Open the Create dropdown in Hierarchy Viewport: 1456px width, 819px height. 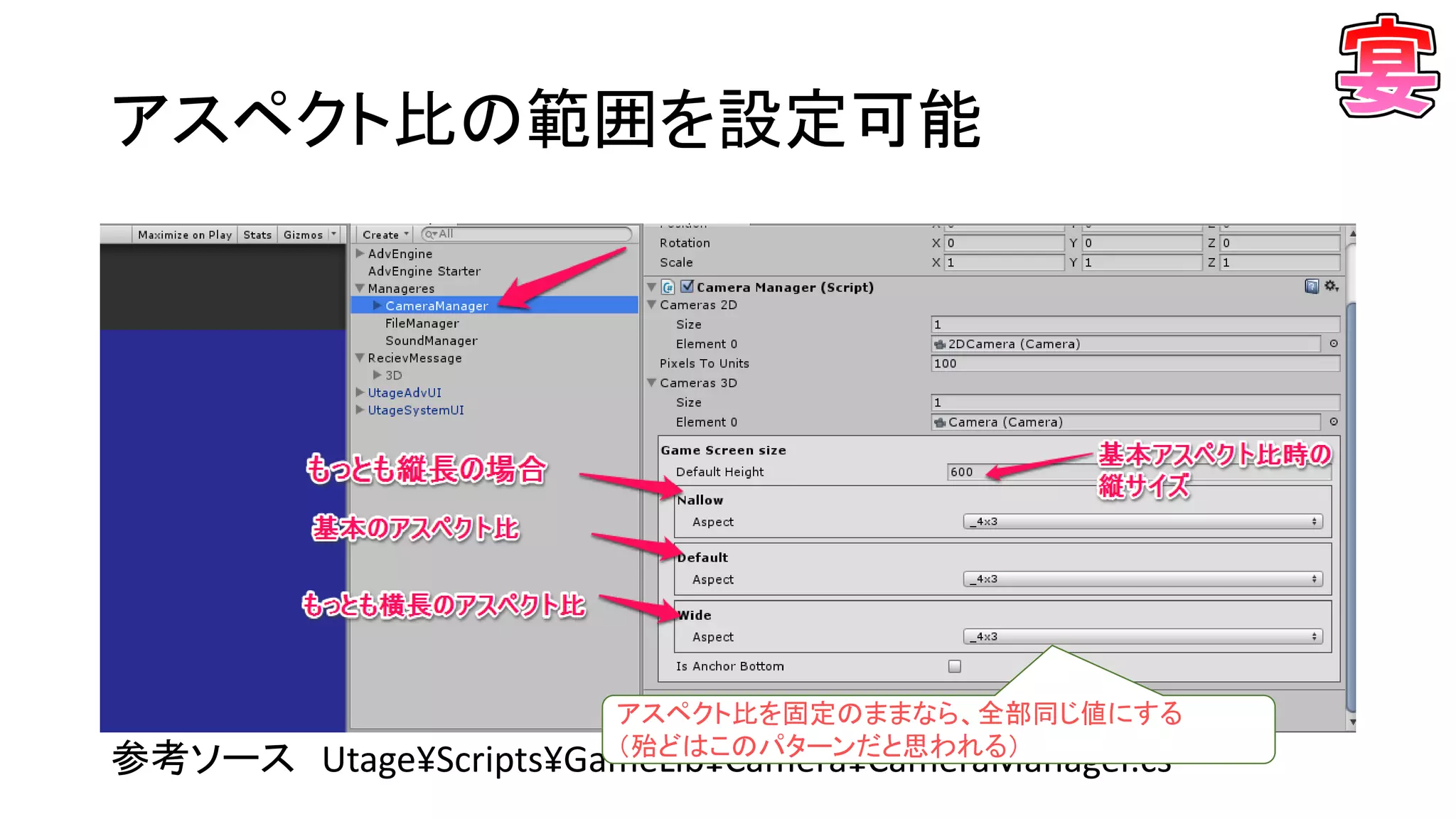click(x=386, y=235)
